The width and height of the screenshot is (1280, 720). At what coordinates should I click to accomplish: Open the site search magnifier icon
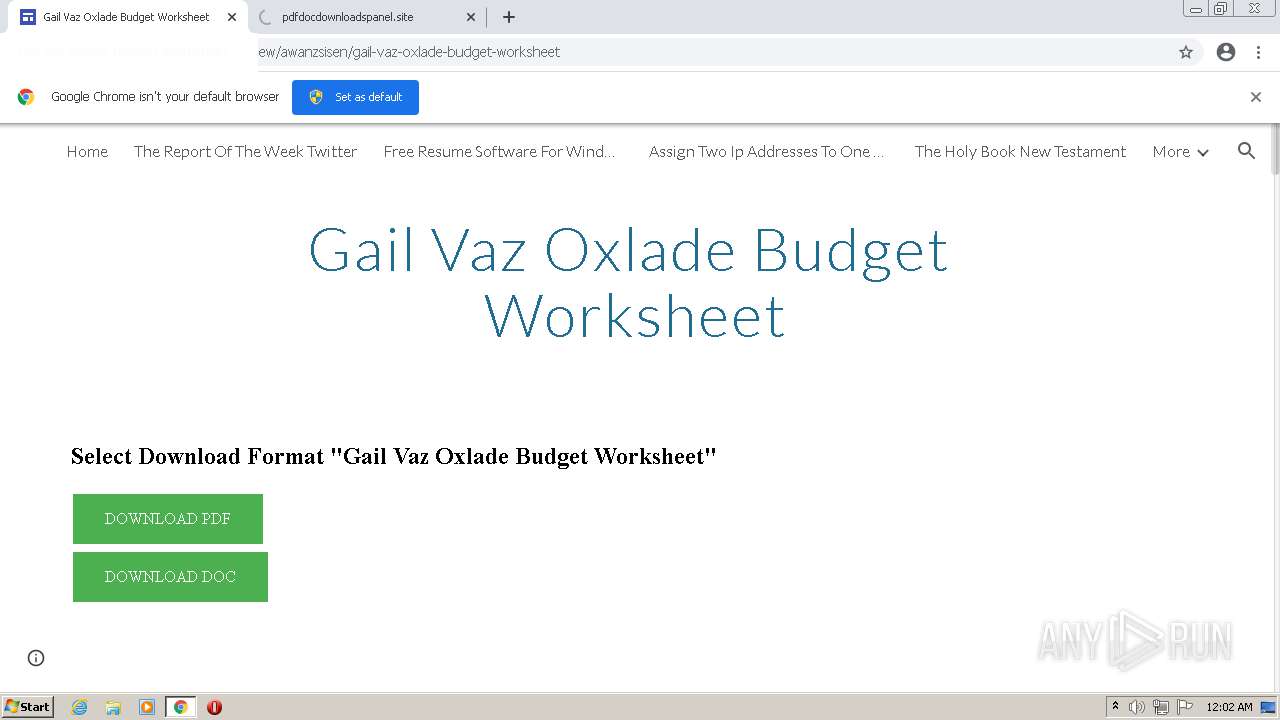(x=1246, y=151)
